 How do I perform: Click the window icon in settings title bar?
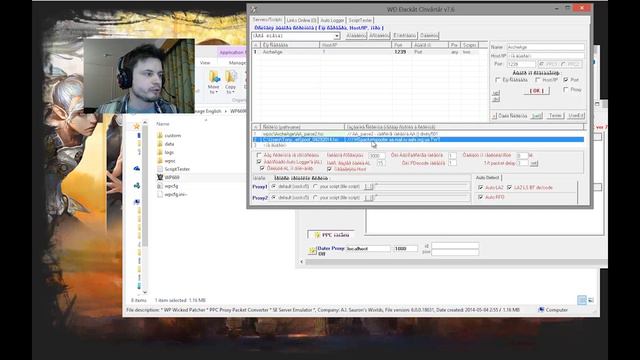pyautogui.click(x=253, y=9)
